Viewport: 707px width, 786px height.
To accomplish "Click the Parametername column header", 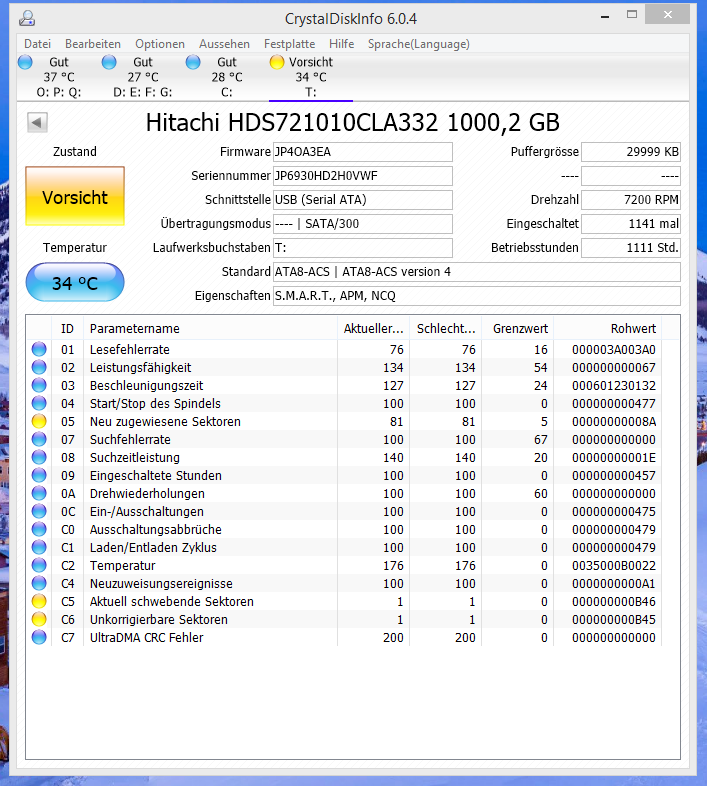I will point(210,328).
